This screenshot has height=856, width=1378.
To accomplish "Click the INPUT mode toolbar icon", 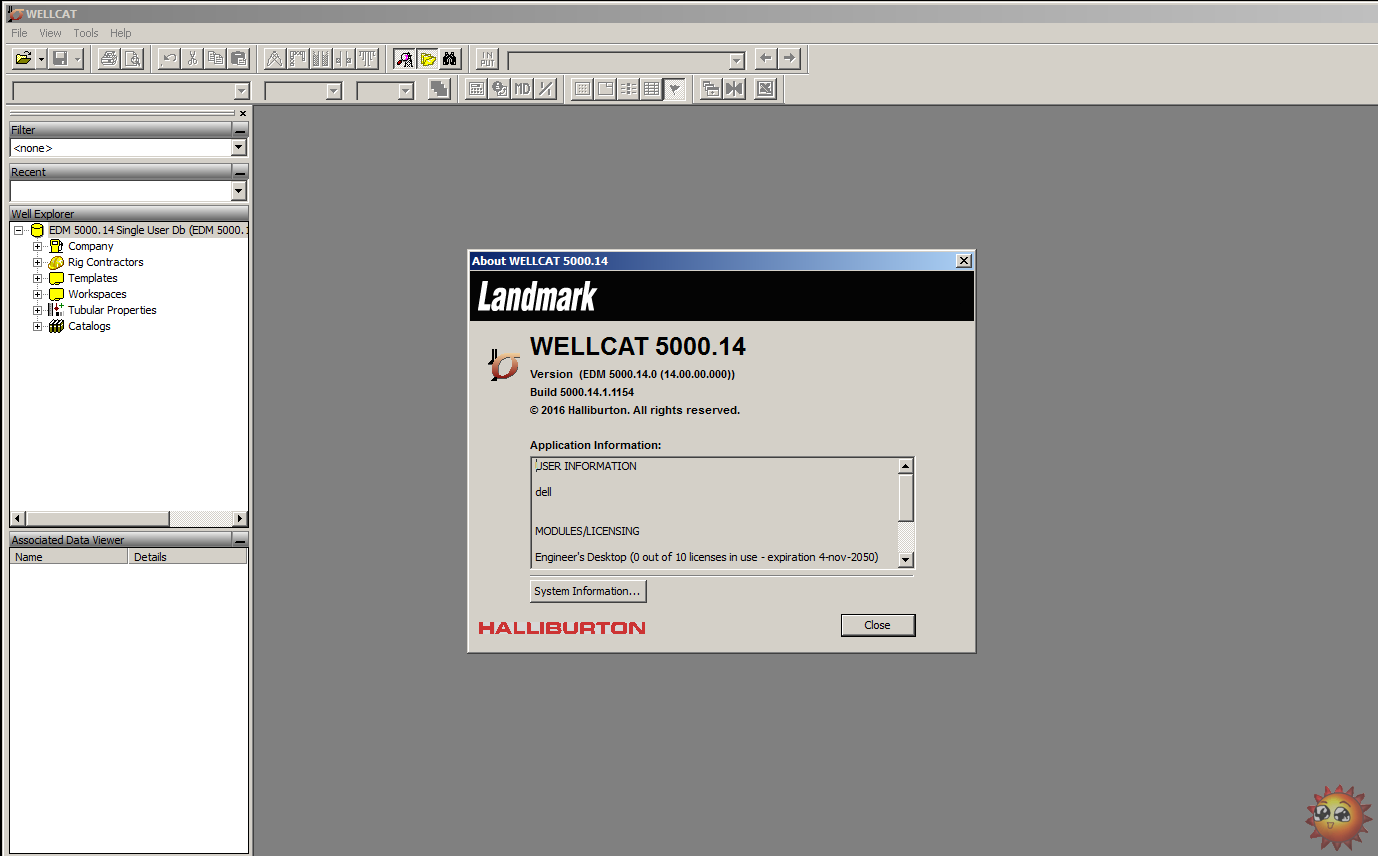I will 487,59.
